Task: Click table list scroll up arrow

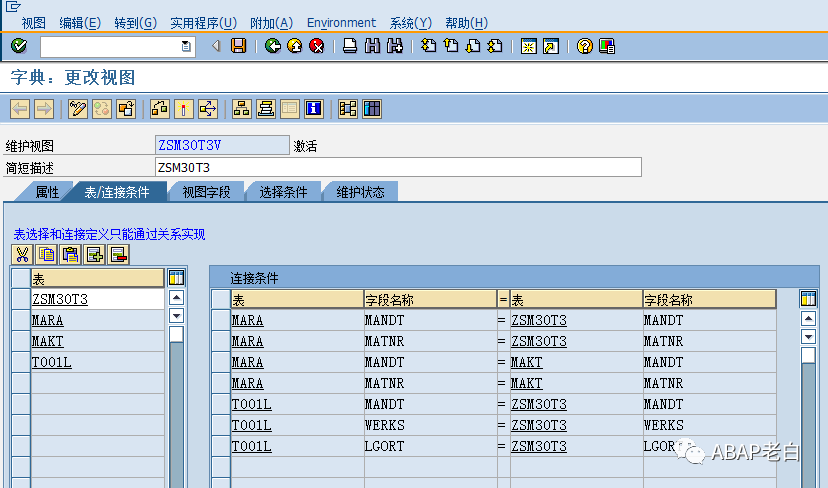Action: (176, 298)
